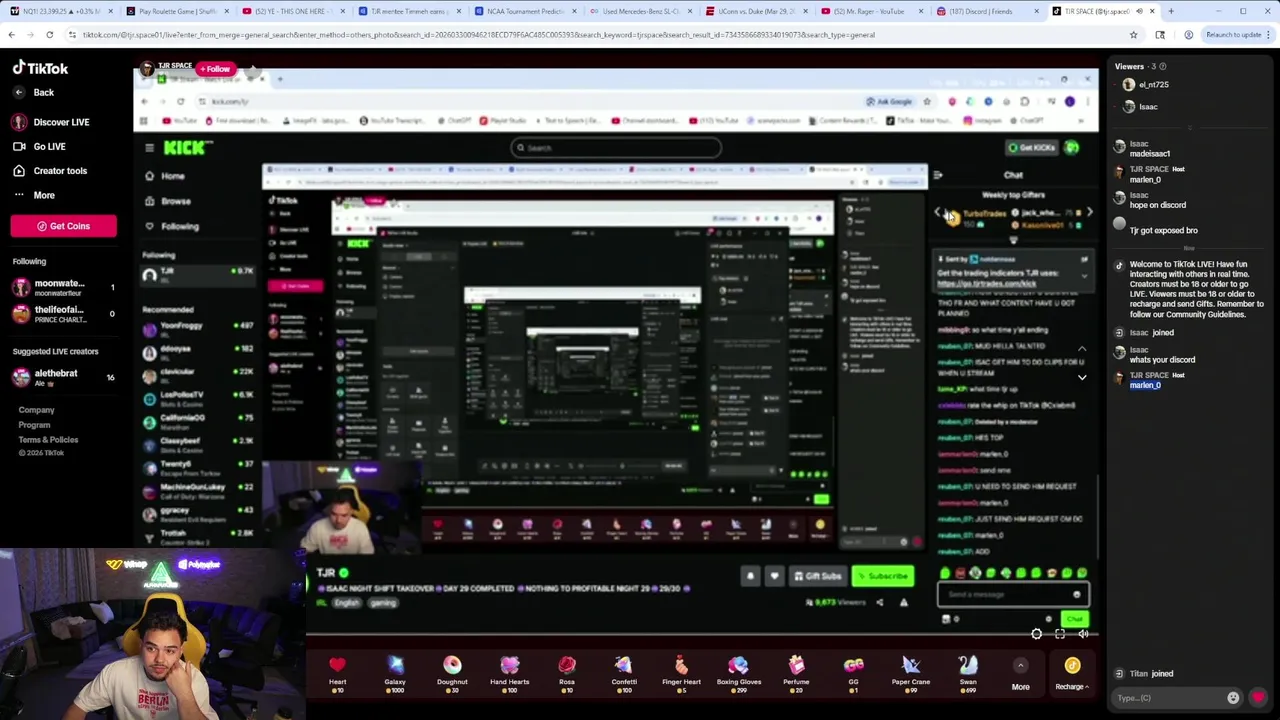Image resolution: width=1280 pixels, height=720 pixels.
Task: Open the Recharge coins menu
Action: tap(1072, 674)
